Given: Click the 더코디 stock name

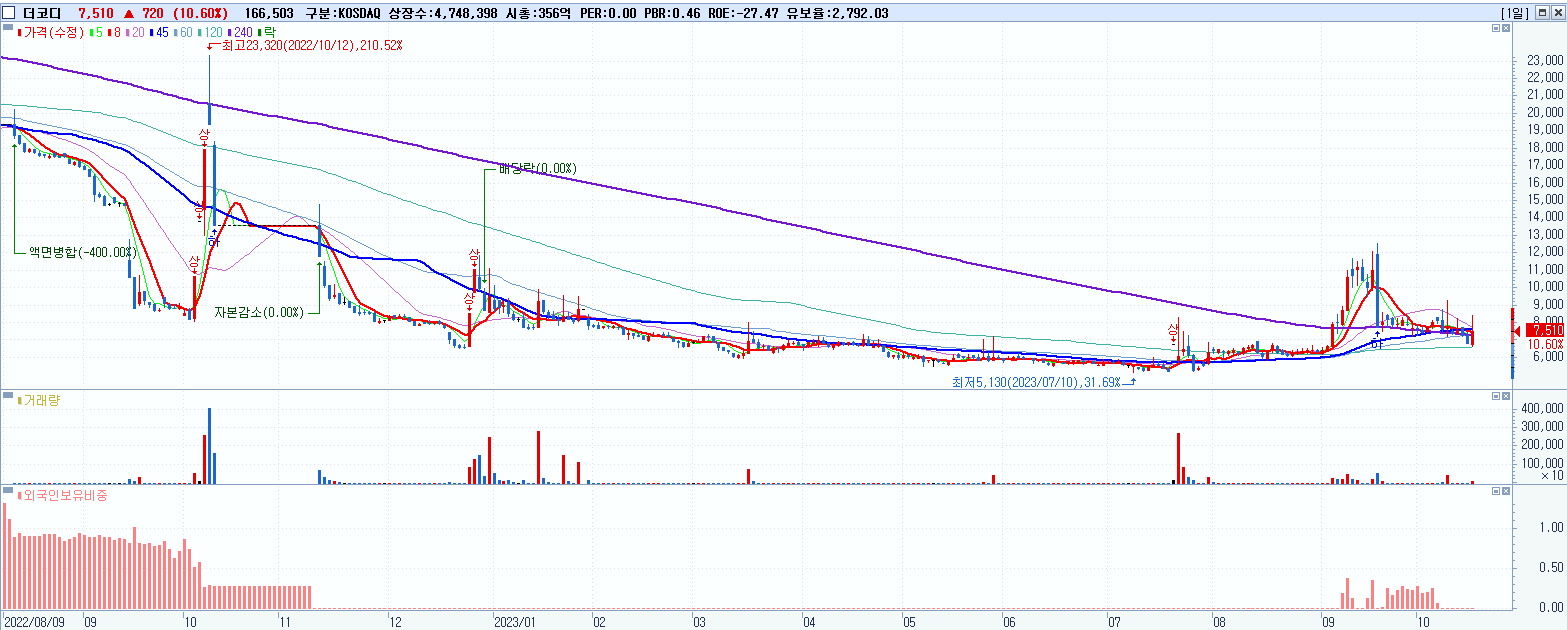Looking at the screenshot, I should (43, 13).
